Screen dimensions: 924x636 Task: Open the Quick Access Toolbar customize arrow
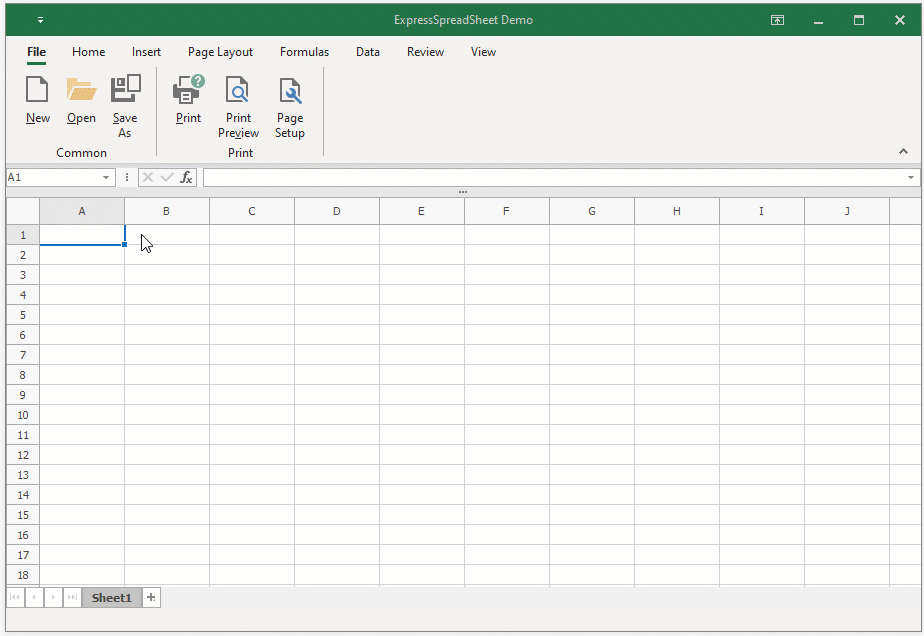[40, 20]
